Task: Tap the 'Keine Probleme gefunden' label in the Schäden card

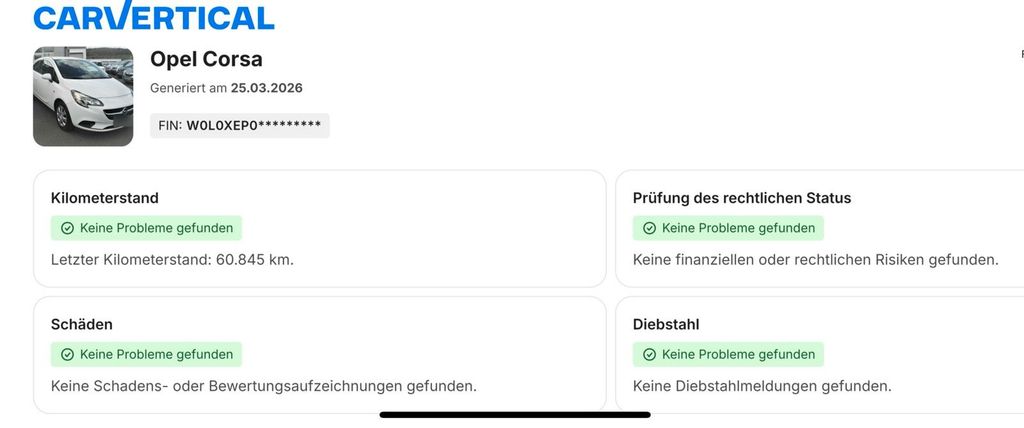Action: (156, 354)
